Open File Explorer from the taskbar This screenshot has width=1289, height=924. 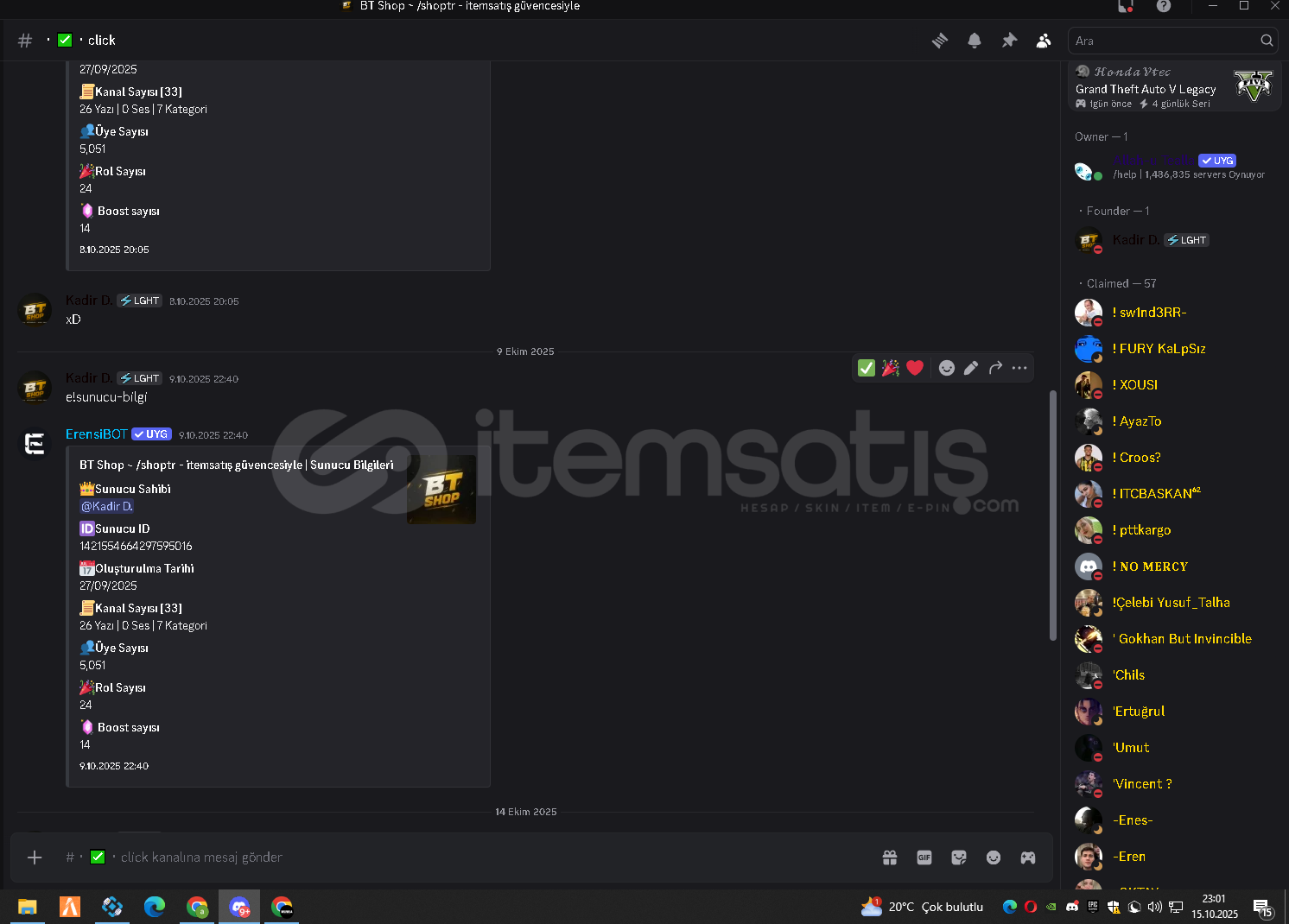point(28,907)
